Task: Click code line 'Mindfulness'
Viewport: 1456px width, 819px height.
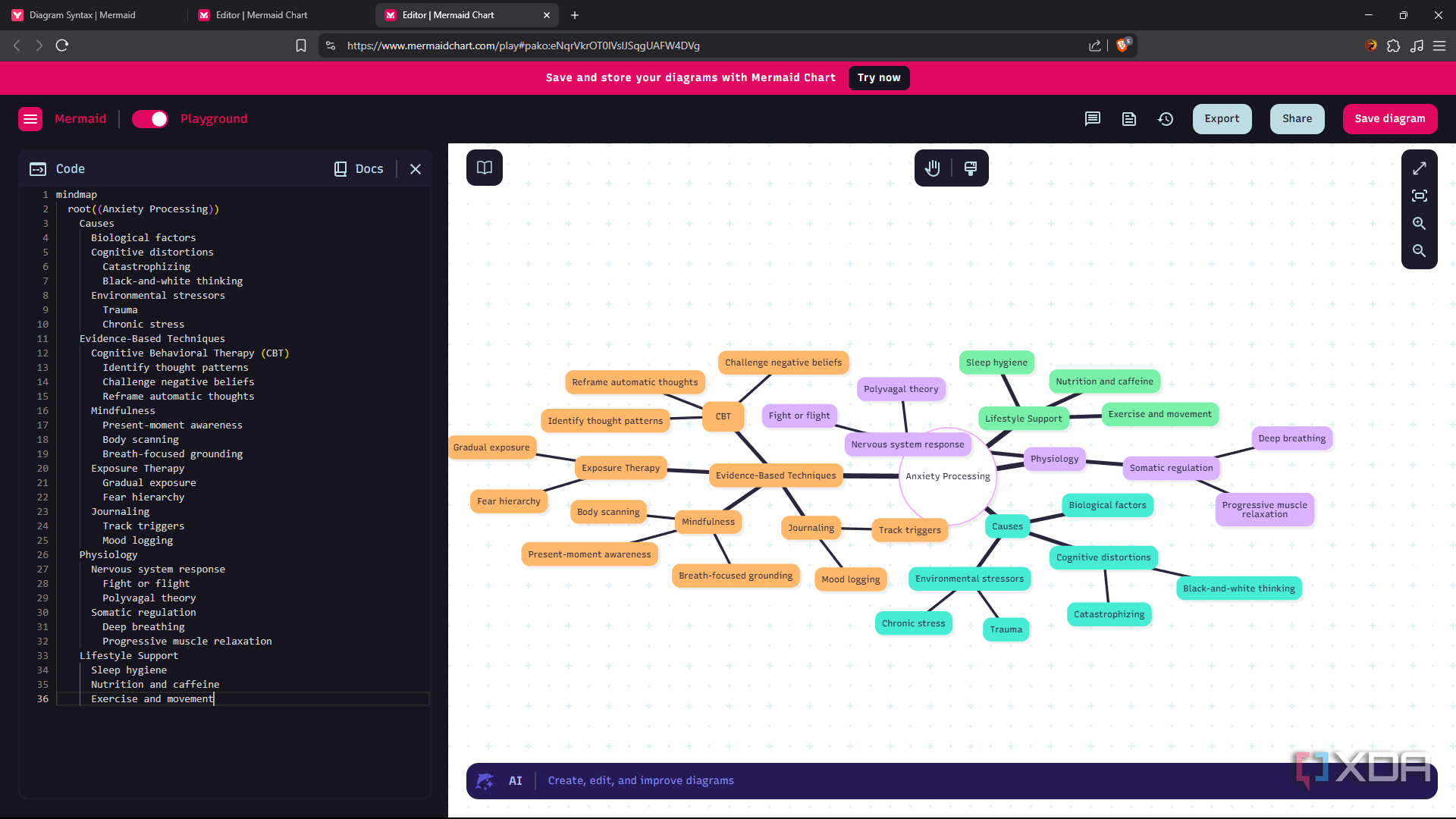Action: [x=123, y=411]
